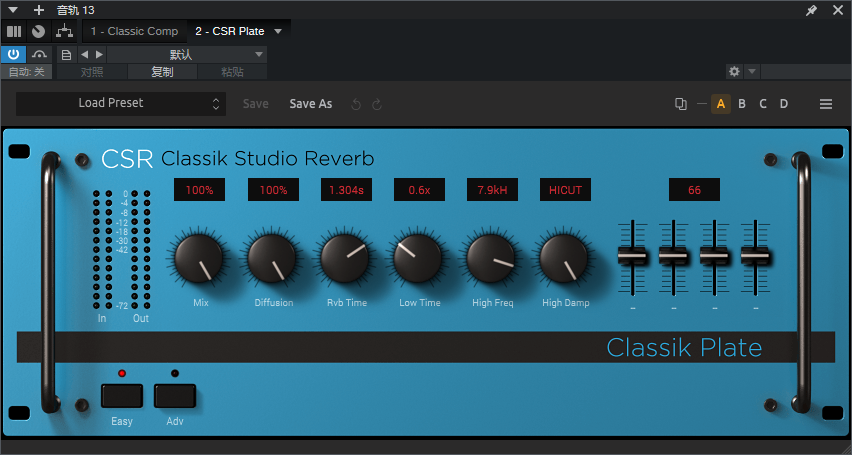Open the preset file document icon

[x=66, y=55]
